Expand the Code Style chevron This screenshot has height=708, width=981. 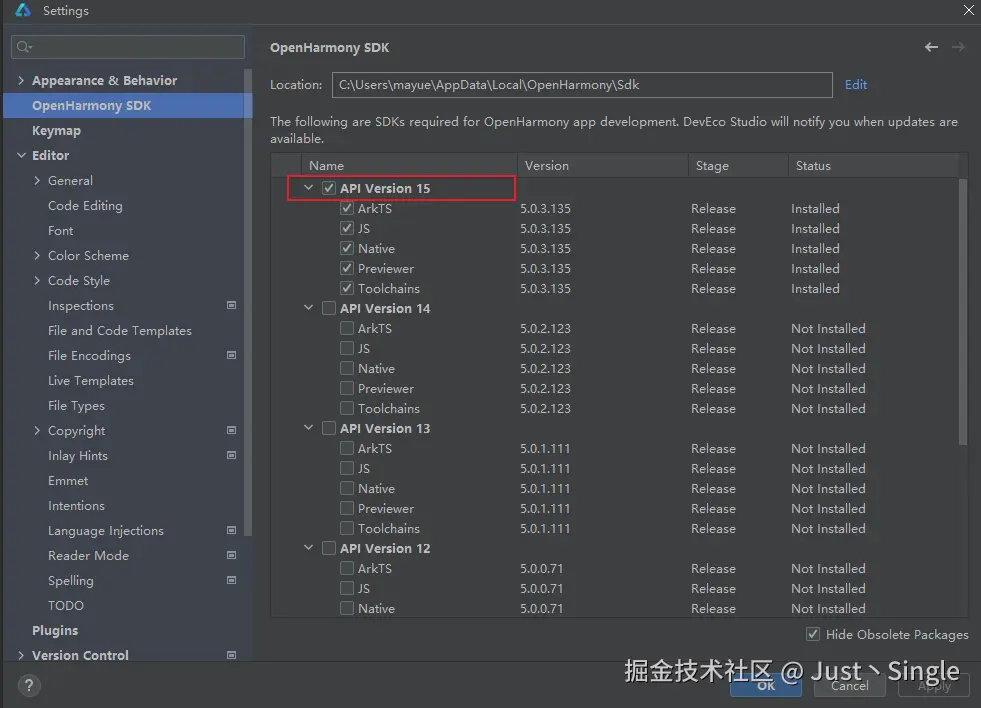[x=37, y=280]
